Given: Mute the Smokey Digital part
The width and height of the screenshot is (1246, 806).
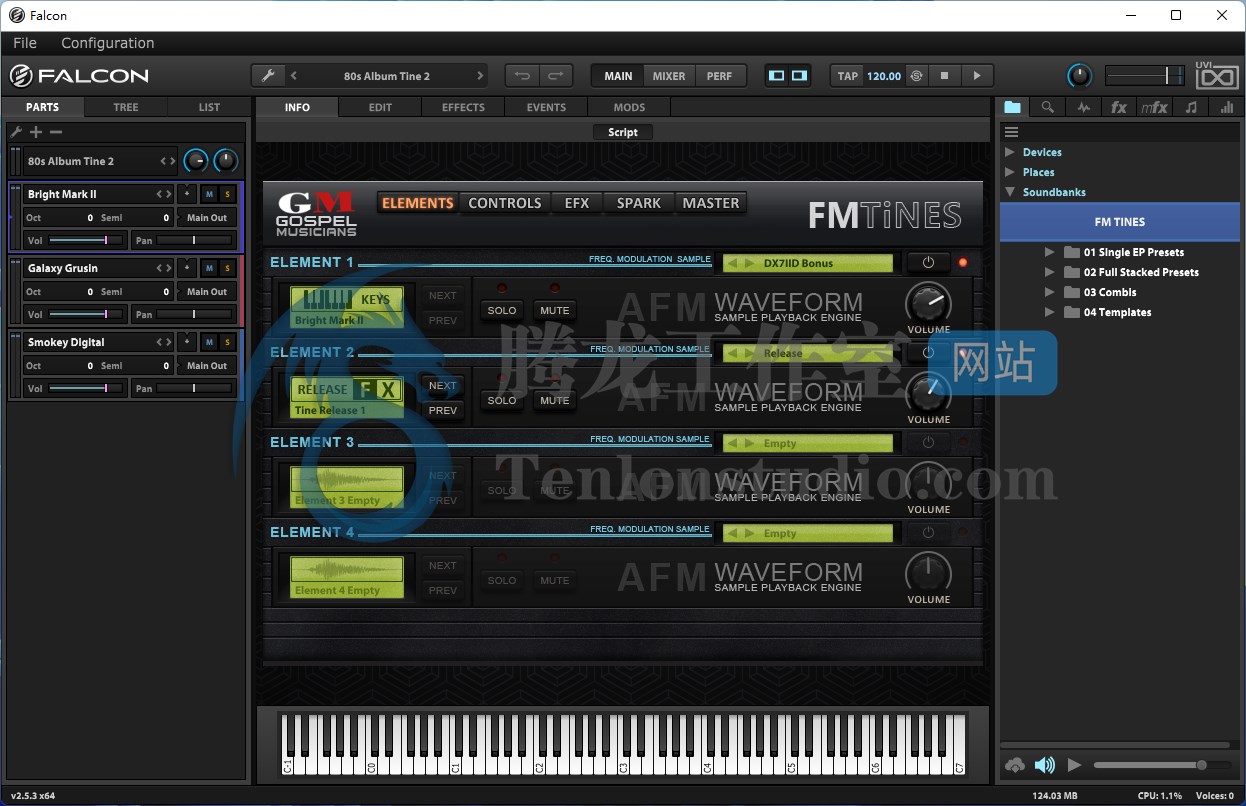Looking at the screenshot, I should (x=209, y=342).
